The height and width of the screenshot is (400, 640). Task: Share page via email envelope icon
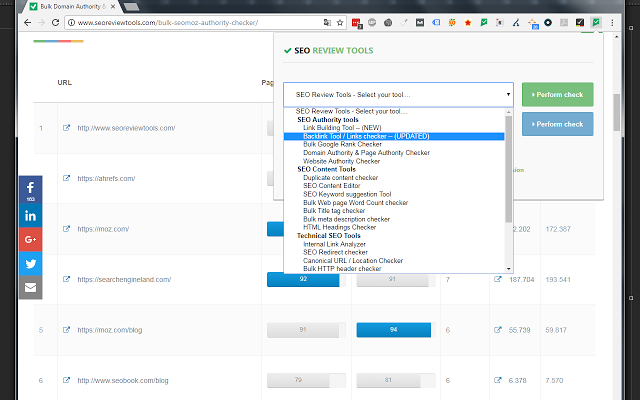click(30, 288)
